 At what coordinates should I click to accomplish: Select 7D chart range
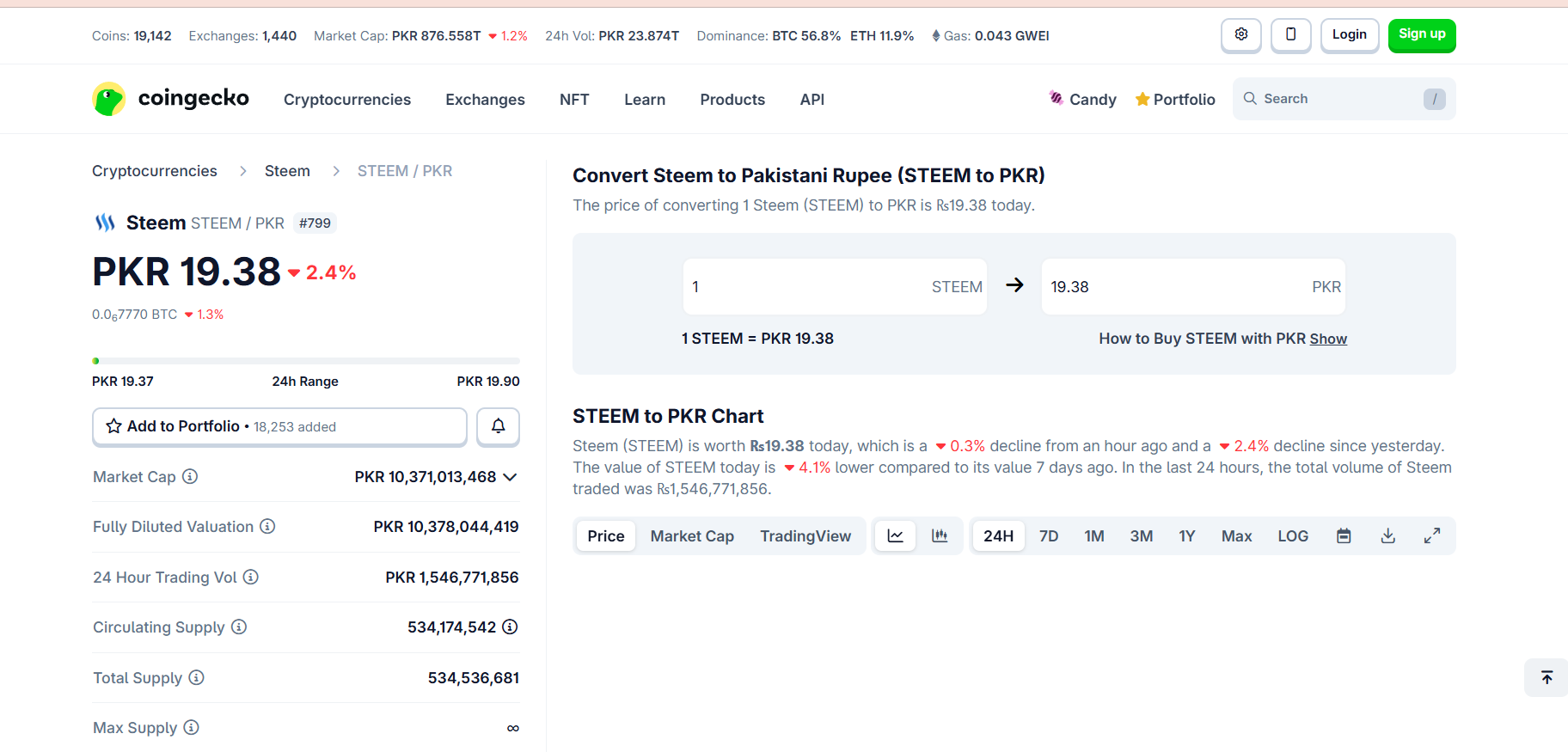1048,535
